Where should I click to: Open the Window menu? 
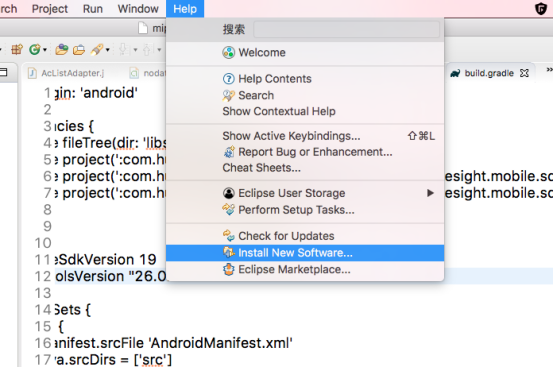coord(138,8)
